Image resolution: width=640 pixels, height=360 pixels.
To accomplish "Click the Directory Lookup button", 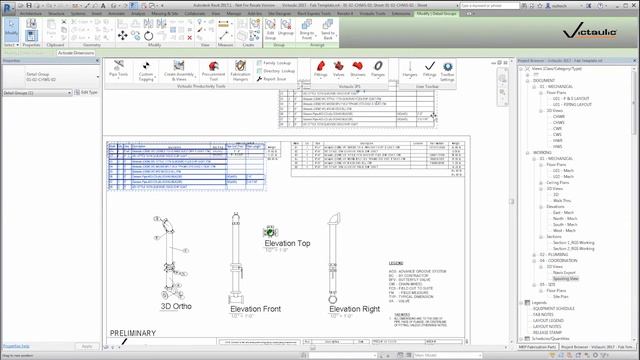I will 276,71.
